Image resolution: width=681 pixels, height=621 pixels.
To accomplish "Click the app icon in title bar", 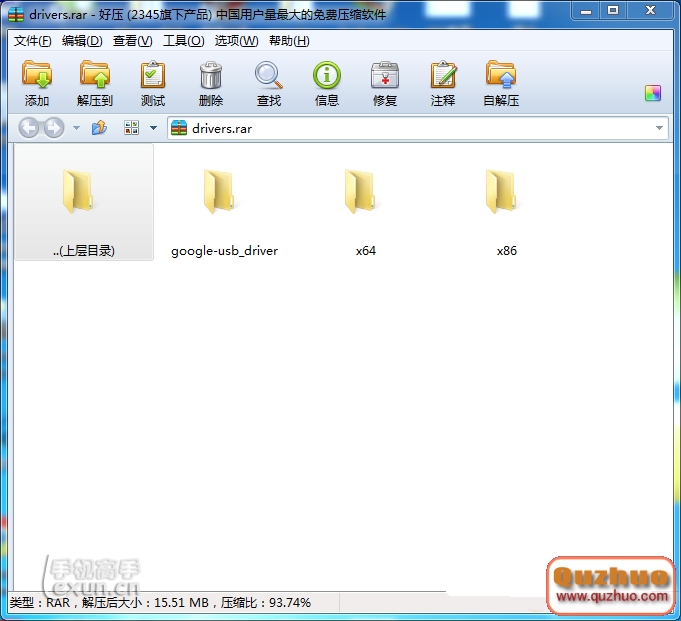I will point(16,14).
